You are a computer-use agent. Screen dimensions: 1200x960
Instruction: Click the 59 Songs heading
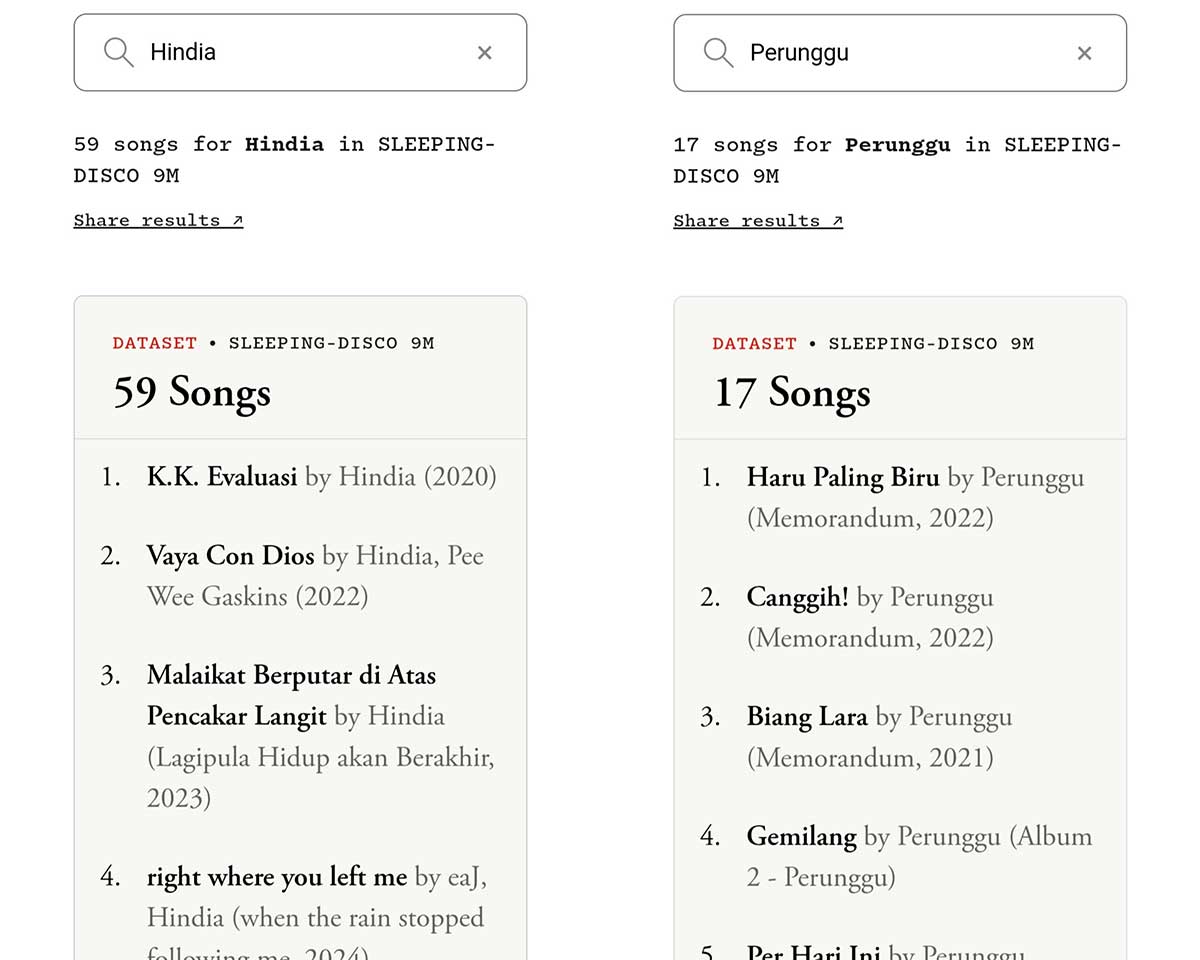click(192, 392)
